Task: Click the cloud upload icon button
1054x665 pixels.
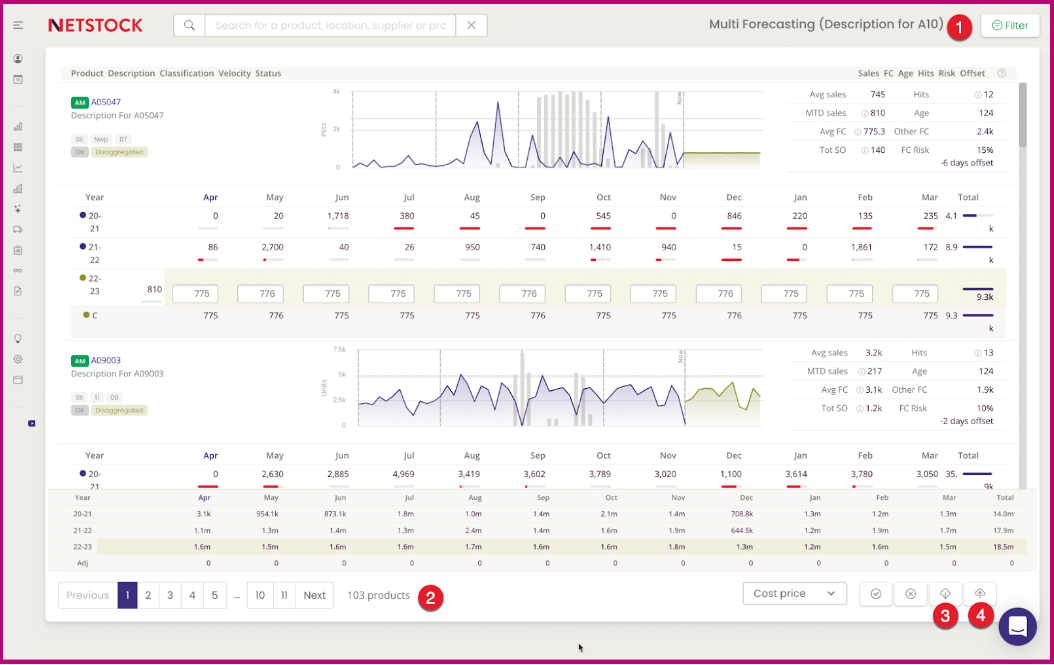Action: [x=980, y=594]
